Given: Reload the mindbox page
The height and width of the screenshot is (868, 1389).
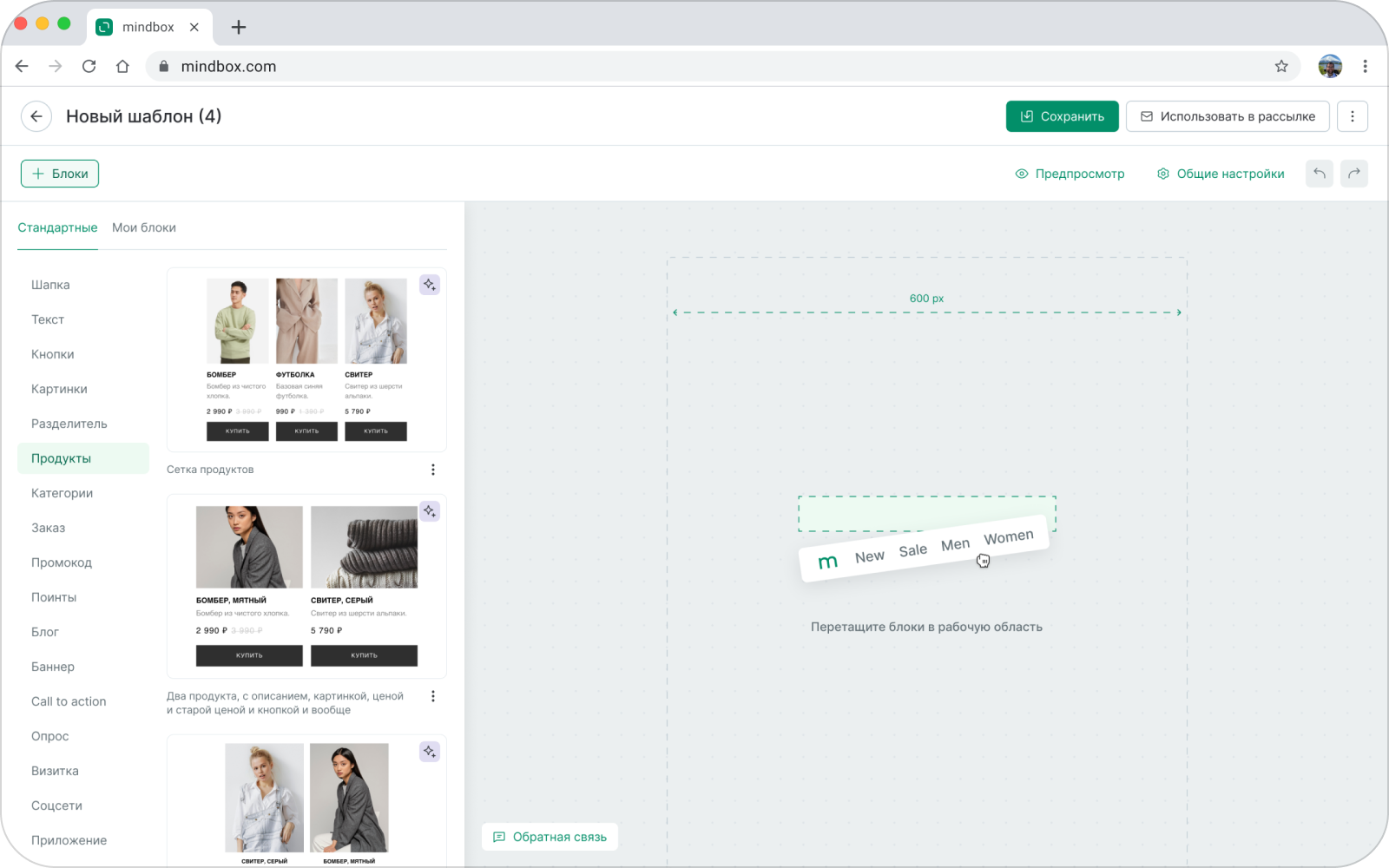Looking at the screenshot, I should 89,66.
